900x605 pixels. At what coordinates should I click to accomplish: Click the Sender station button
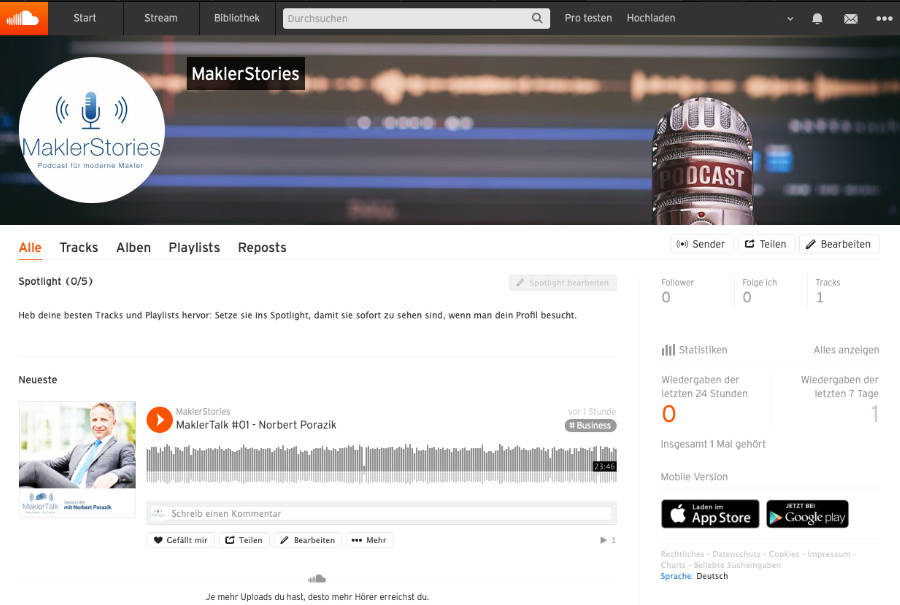pyautogui.click(x=701, y=244)
